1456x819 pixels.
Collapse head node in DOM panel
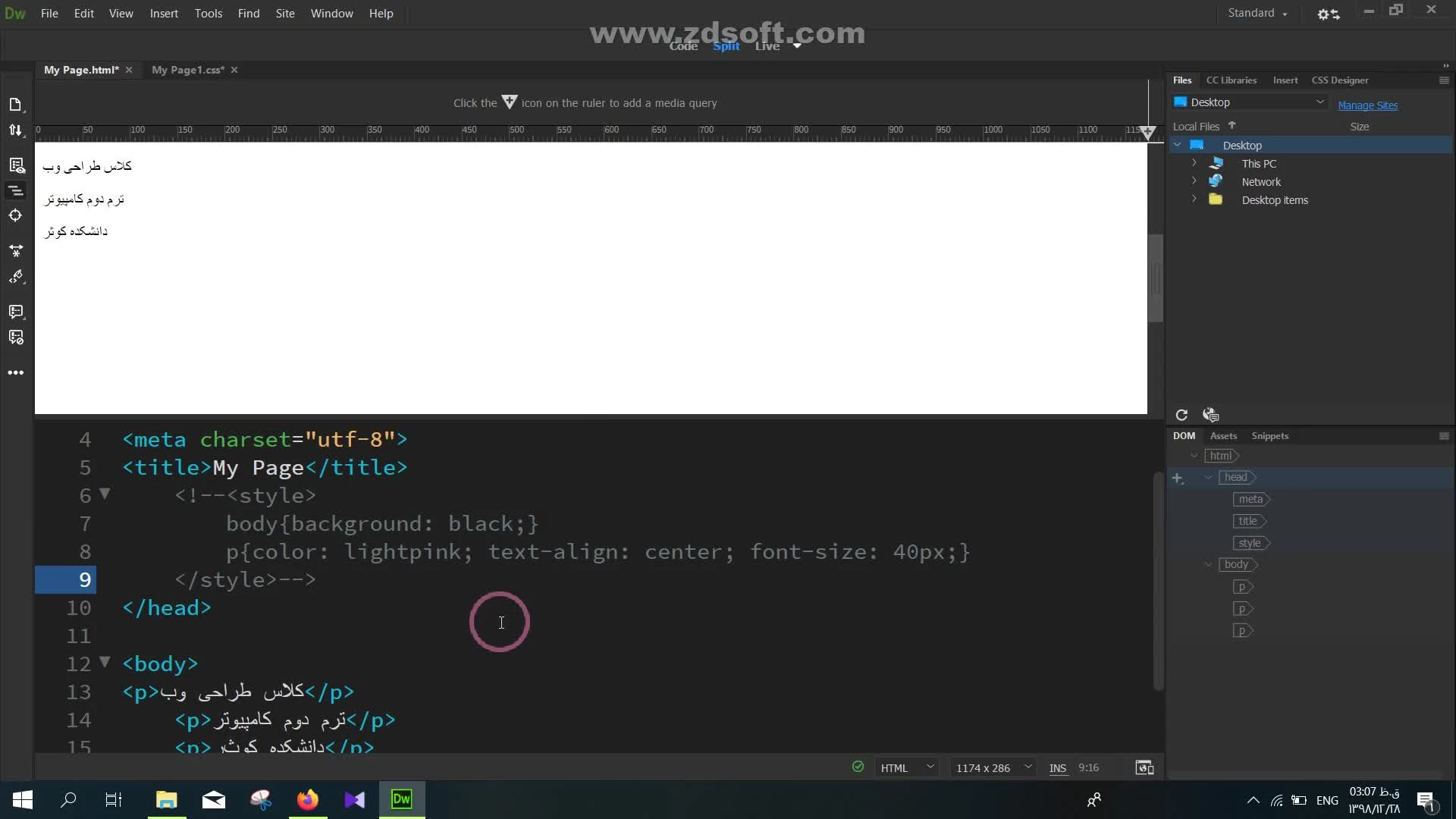(1209, 478)
